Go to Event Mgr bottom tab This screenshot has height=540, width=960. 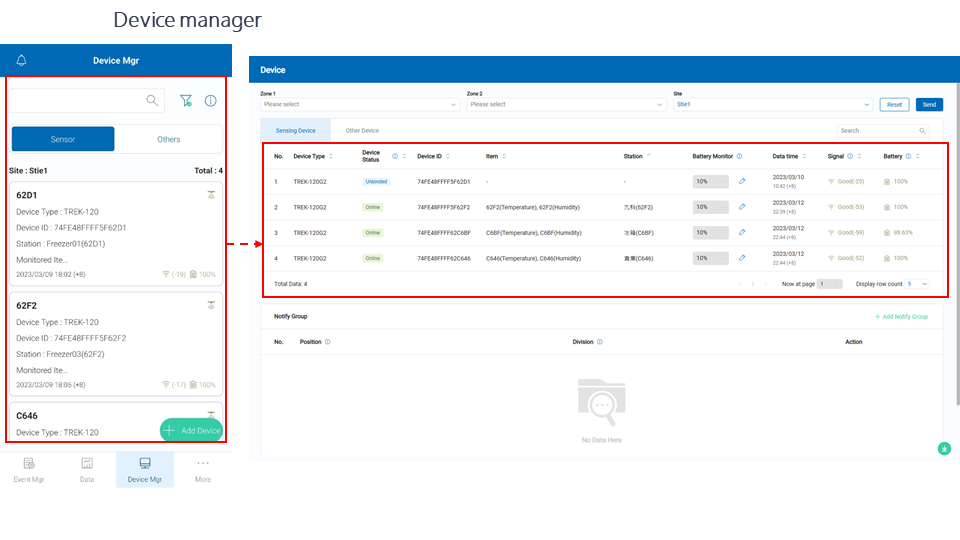click(x=29, y=470)
